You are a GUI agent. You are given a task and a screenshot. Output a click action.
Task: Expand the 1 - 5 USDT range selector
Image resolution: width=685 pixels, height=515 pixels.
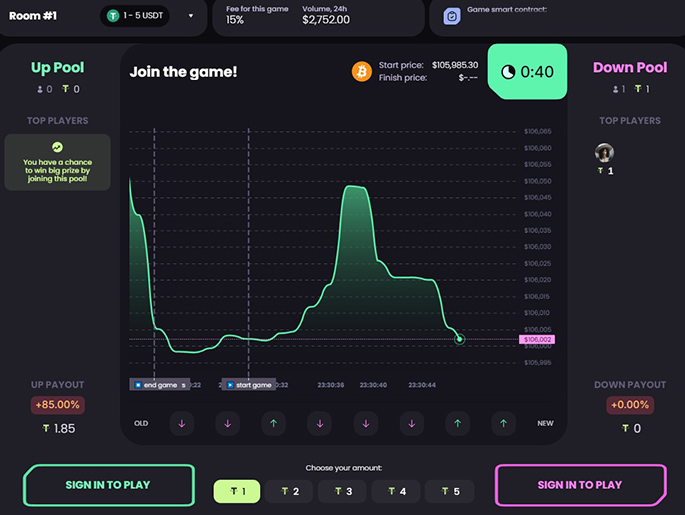pyautogui.click(x=150, y=16)
